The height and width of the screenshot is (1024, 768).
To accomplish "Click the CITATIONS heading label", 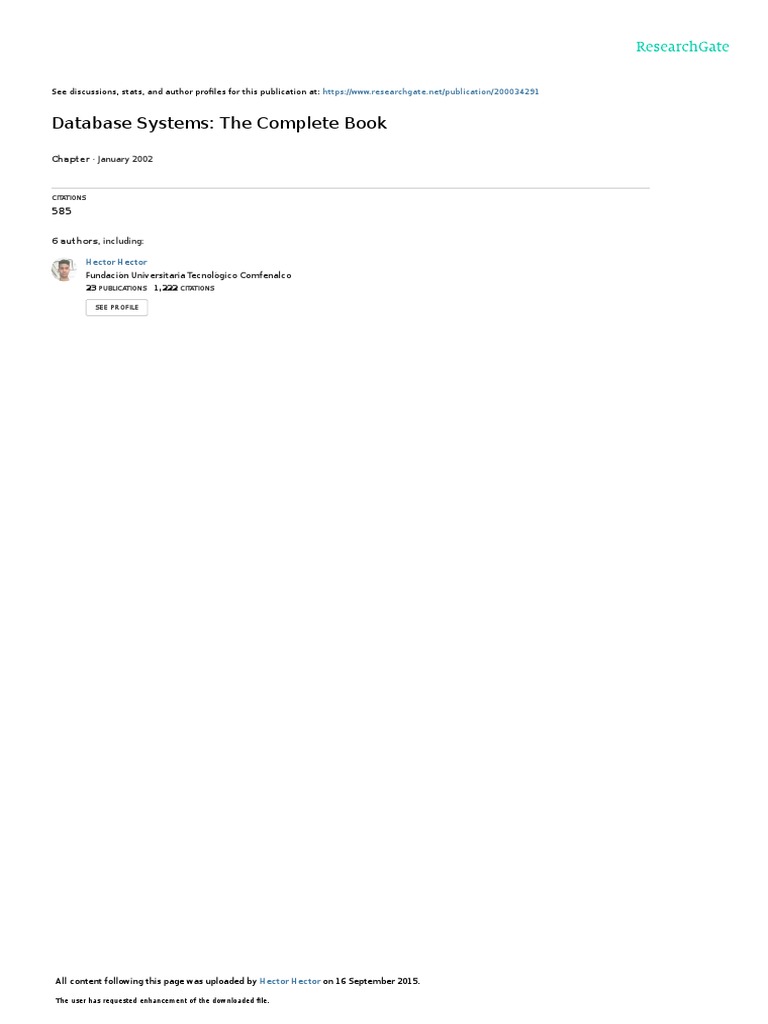I will (x=69, y=197).
